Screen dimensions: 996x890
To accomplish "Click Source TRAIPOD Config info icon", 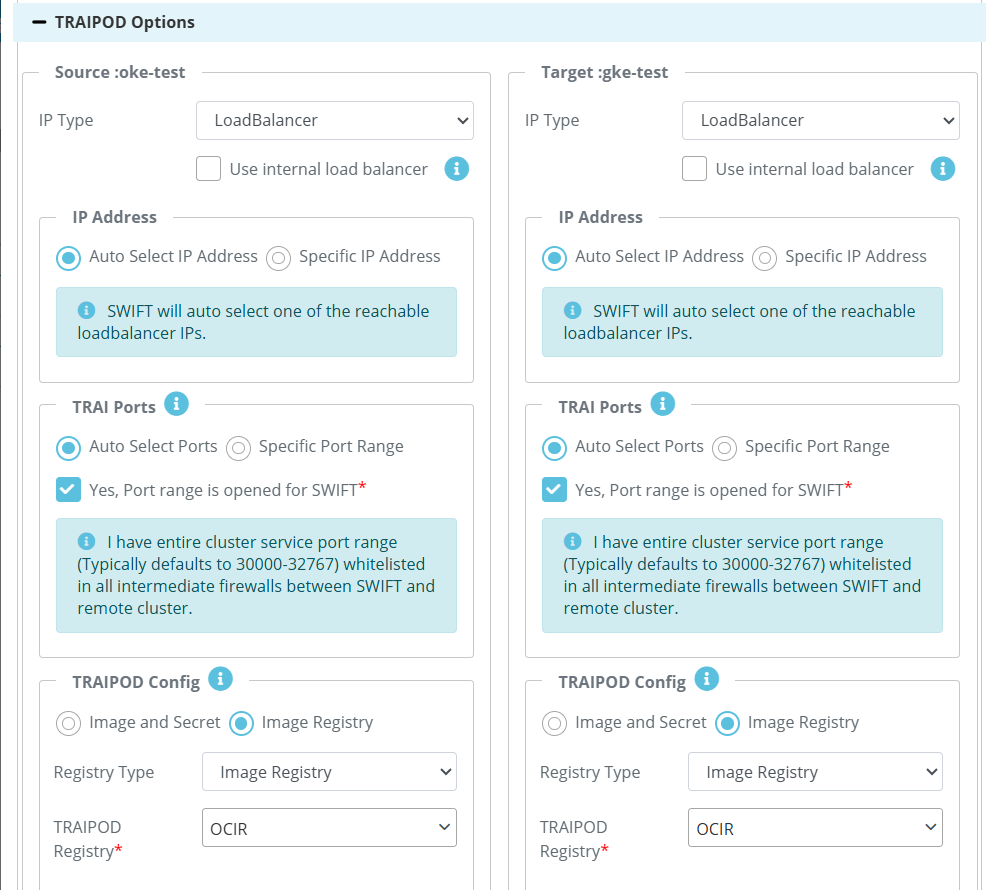I will pyautogui.click(x=220, y=679).
